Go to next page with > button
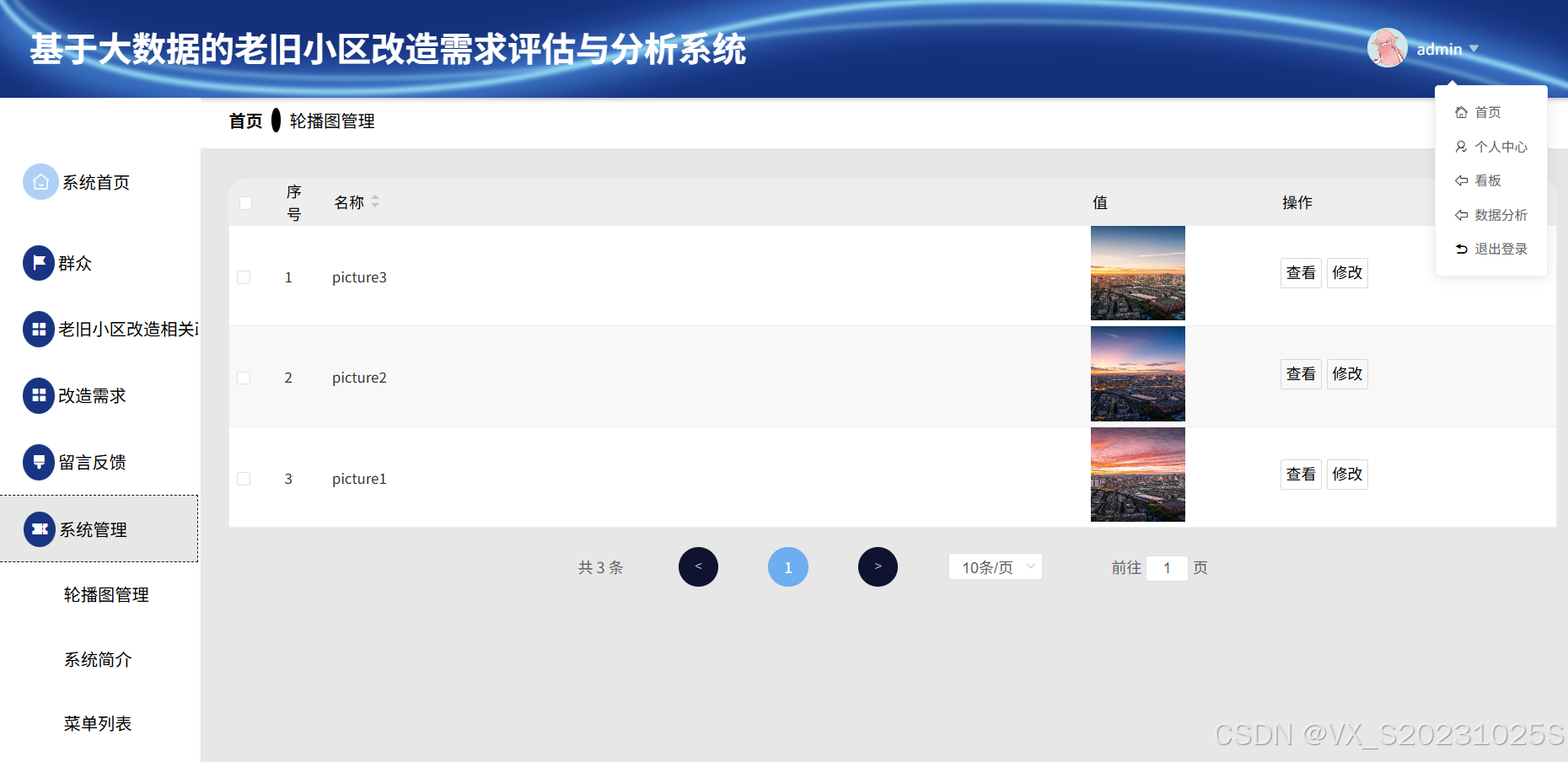The image size is (1568, 762). pos(878,567)
